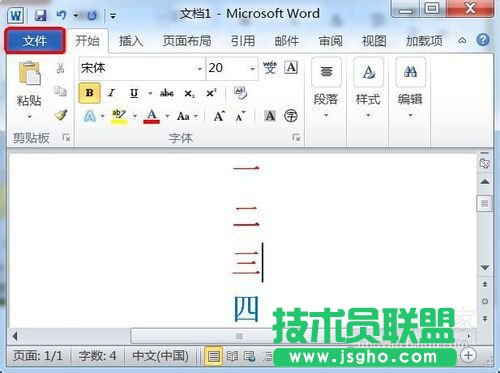Viewport: 500px width, 373px height.
Task: Shrink font size with the smaller A icon
Action: (x=240, y=116)
